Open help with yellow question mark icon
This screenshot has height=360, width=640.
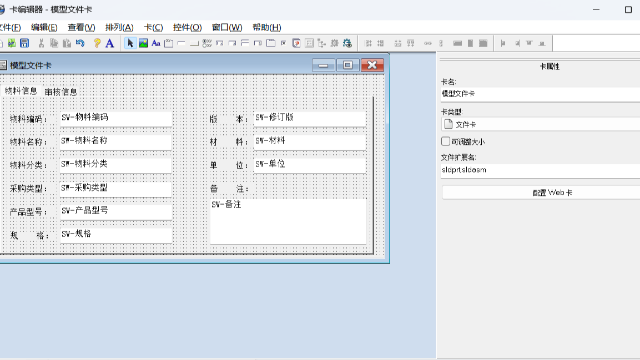[97, 43]
